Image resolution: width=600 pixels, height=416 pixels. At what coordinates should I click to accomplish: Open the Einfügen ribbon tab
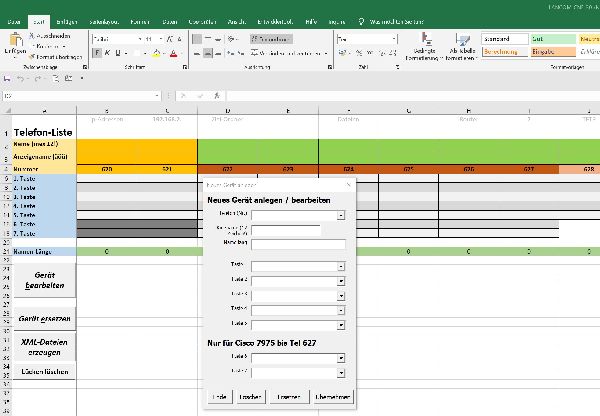pyautogui.click(x=66, y=19)
